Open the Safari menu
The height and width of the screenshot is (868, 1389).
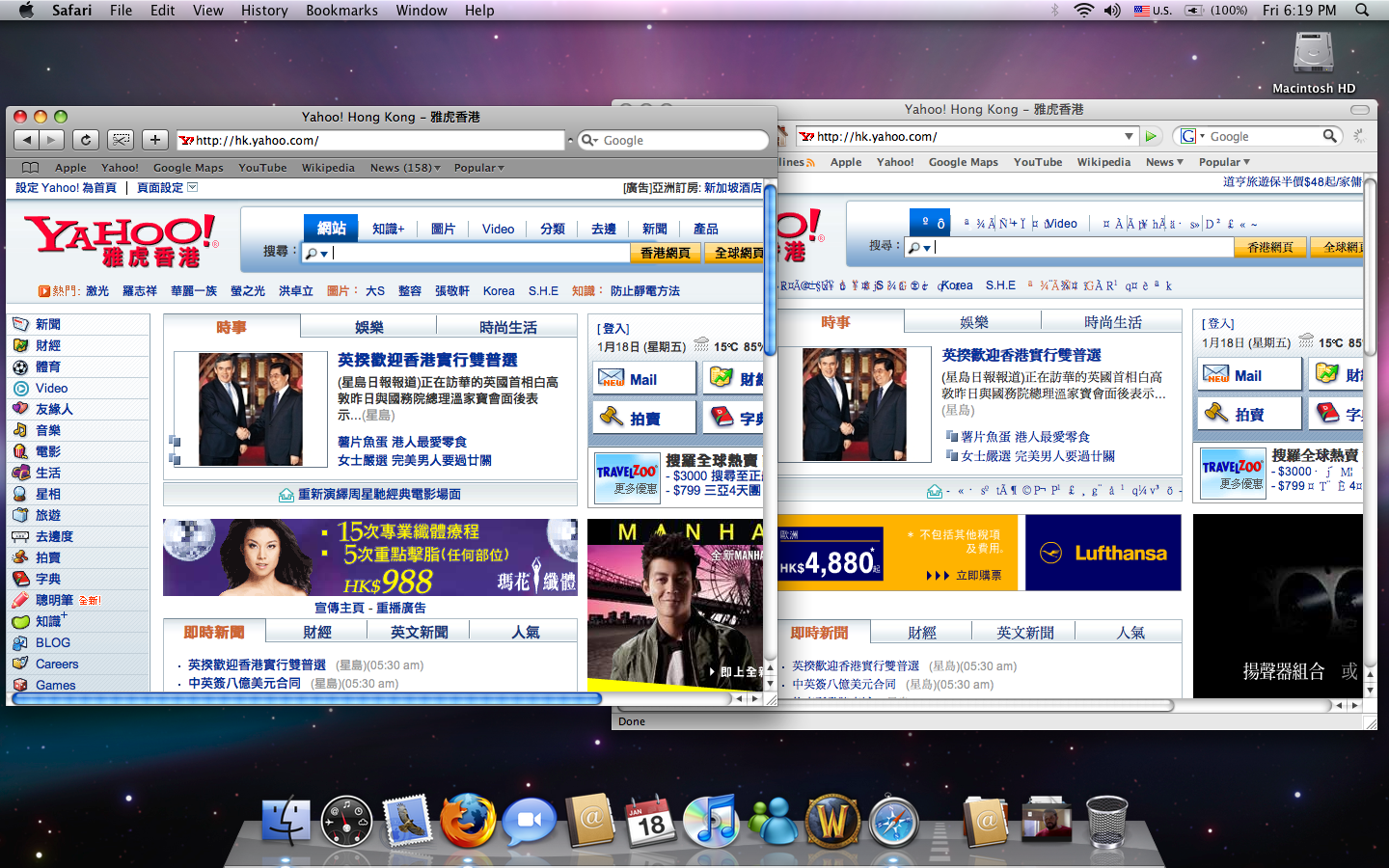(71, 10)
